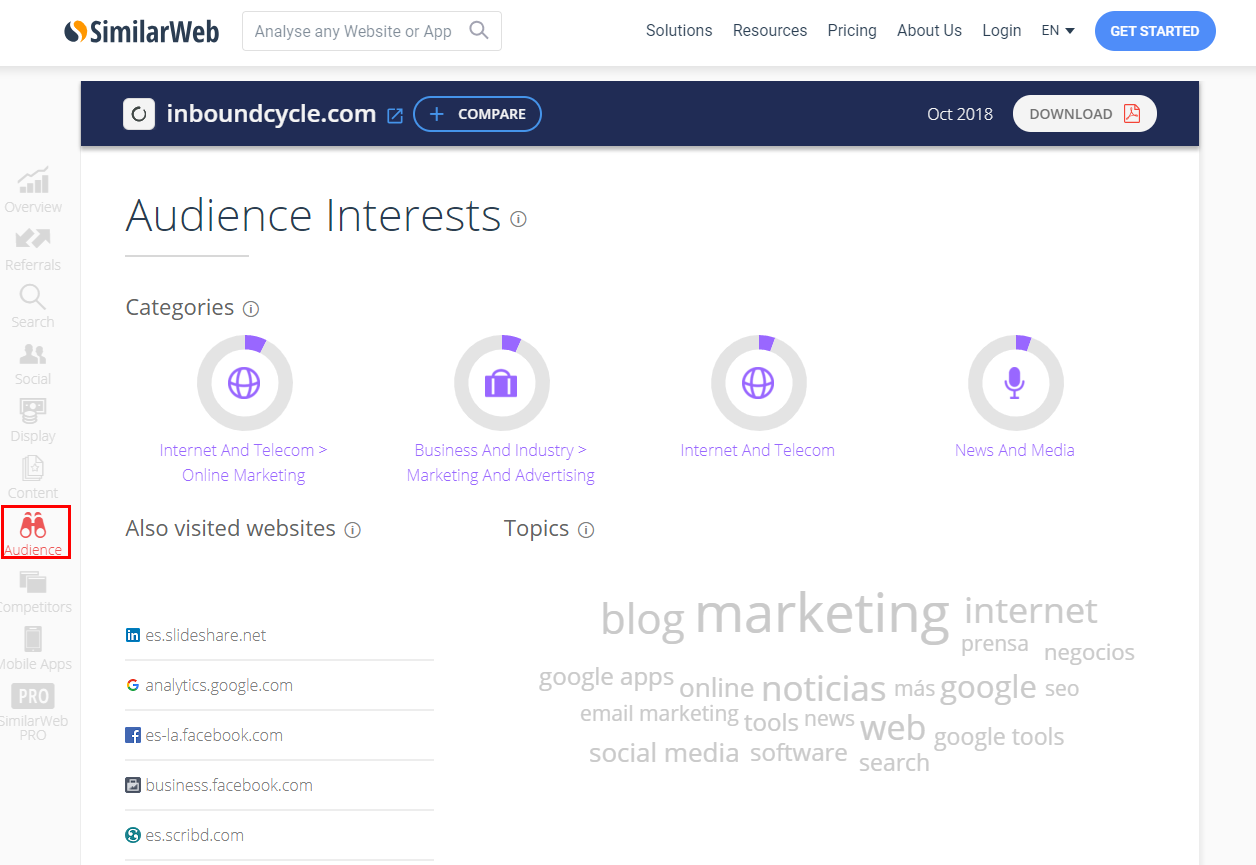Screen dimensions: 1256x865
Task: Open the Content sidebar section
Action: (x=33, y=478)
